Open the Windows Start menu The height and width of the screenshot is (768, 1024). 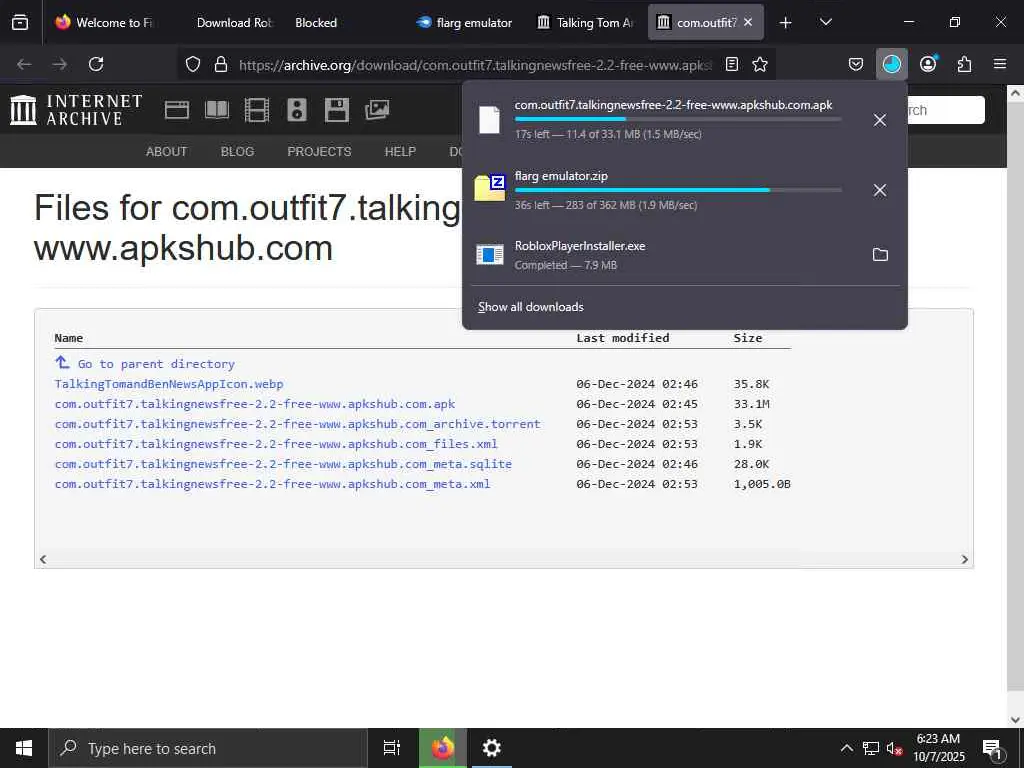tap(24, 748)
